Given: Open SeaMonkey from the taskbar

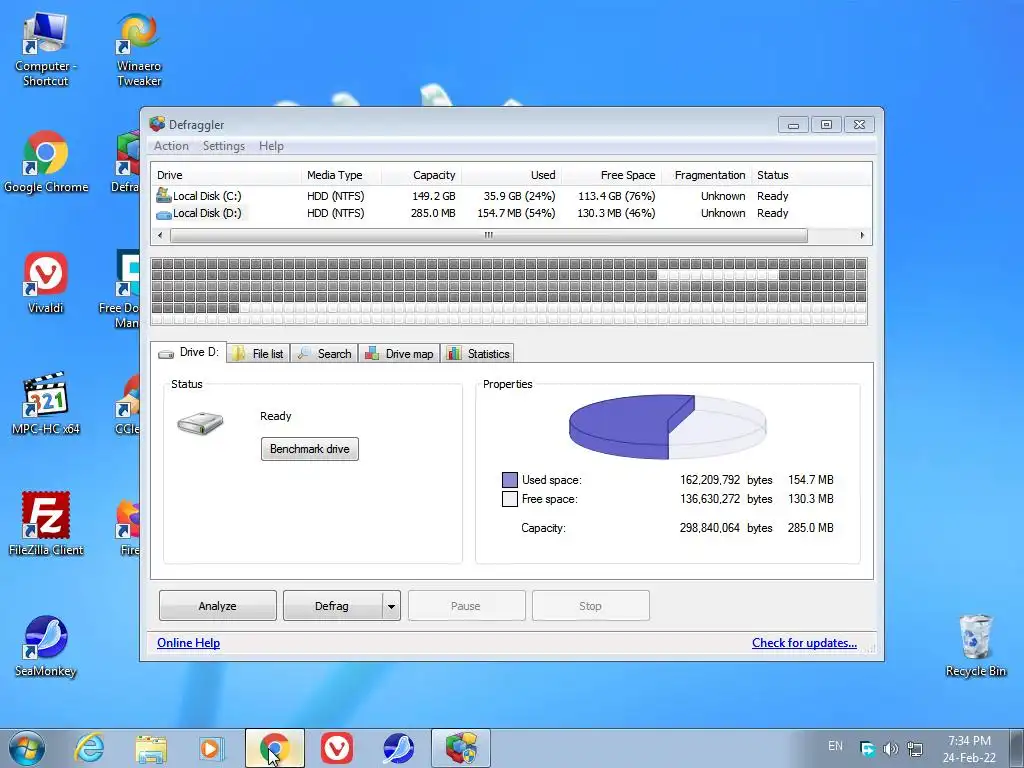Looking at the screenshot, I should (398, 748).
